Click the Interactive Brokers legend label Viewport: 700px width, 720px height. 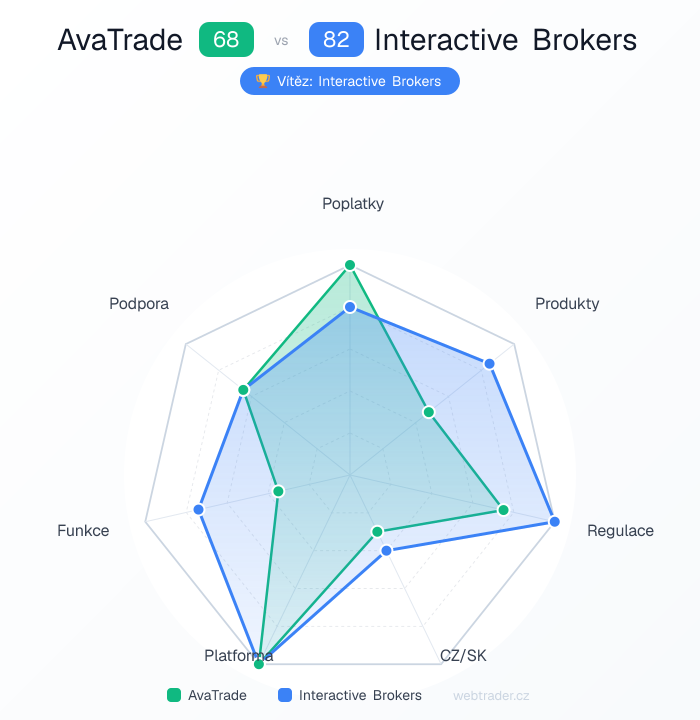[x=360, y=695]
